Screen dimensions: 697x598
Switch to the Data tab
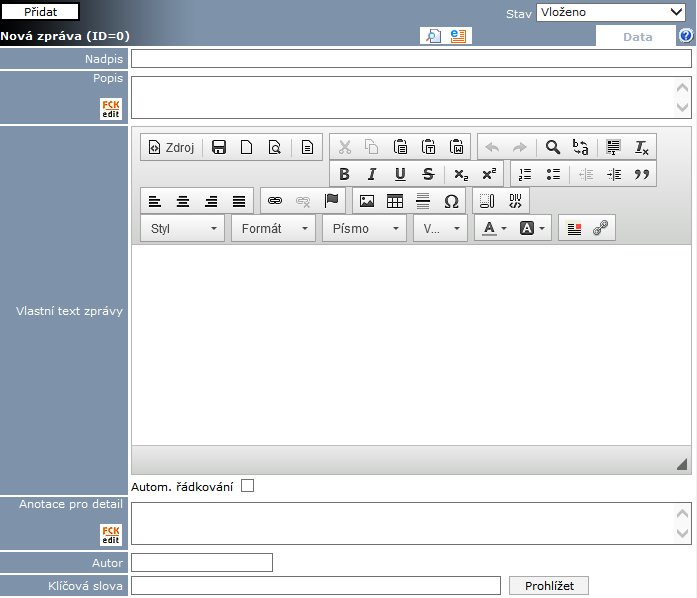coord(637,36)
